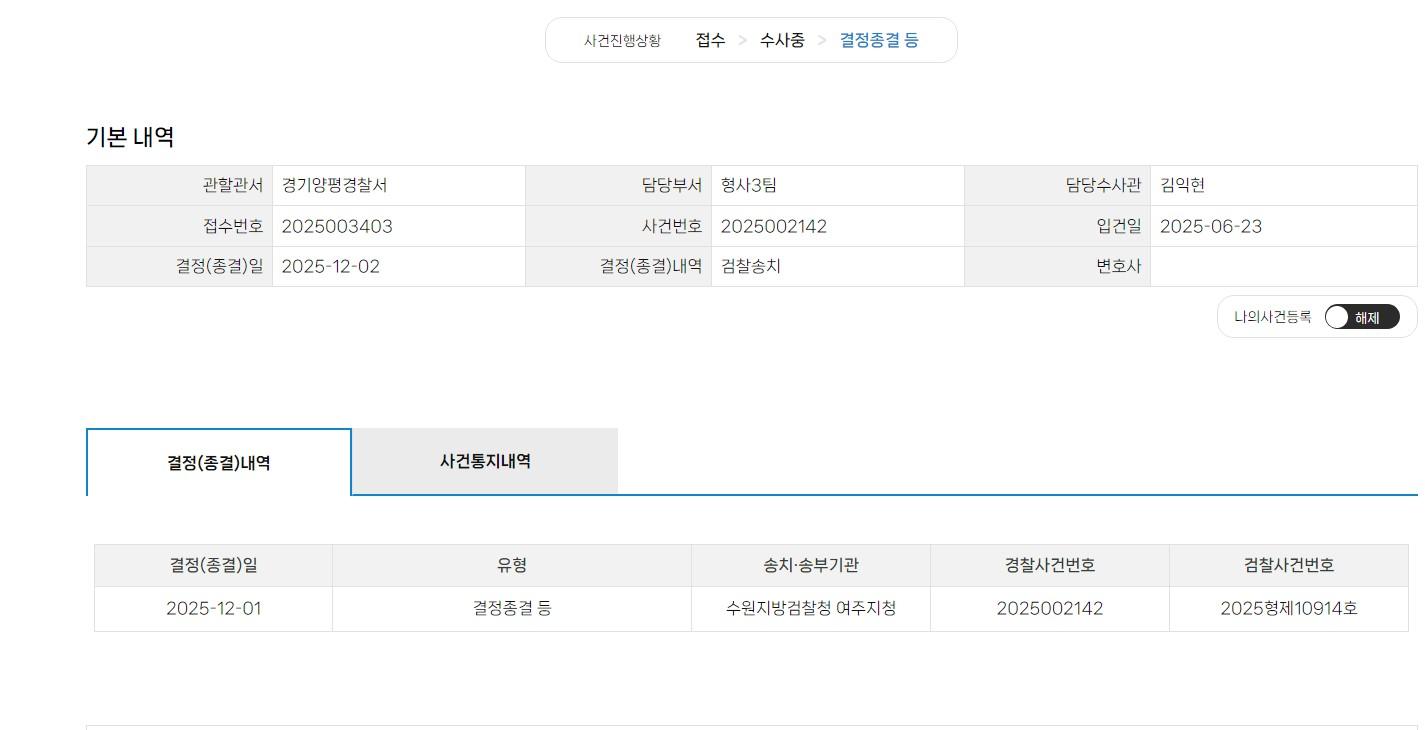The image size is (1425, 730).
Task: Click the empty 변호사 field cell
Action: [x=1282, y=267]
